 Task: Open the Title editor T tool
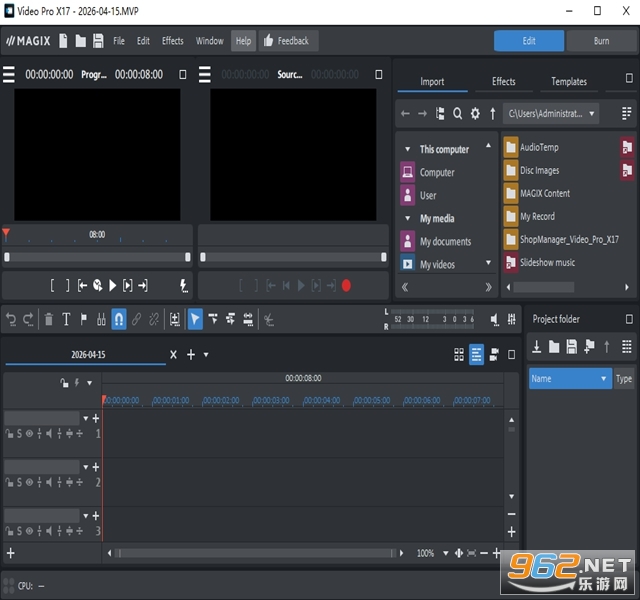pos(66,320)
